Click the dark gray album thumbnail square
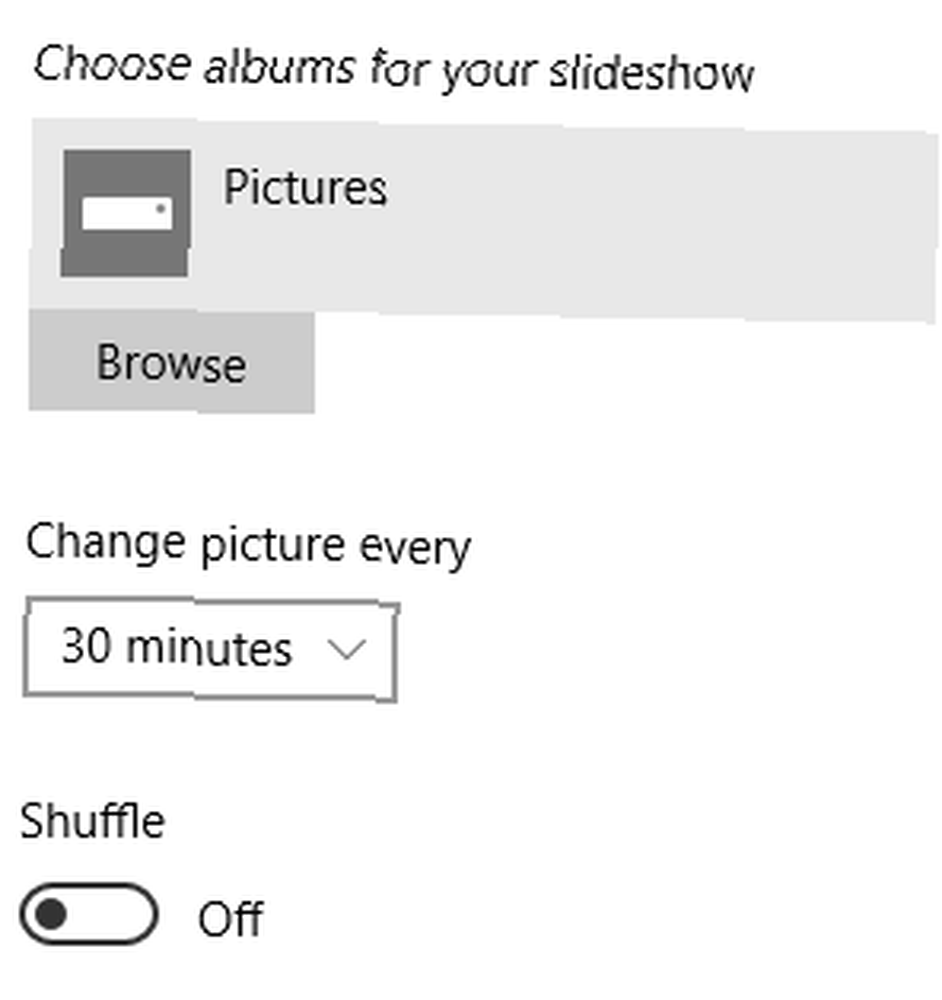 coord(126,213)
